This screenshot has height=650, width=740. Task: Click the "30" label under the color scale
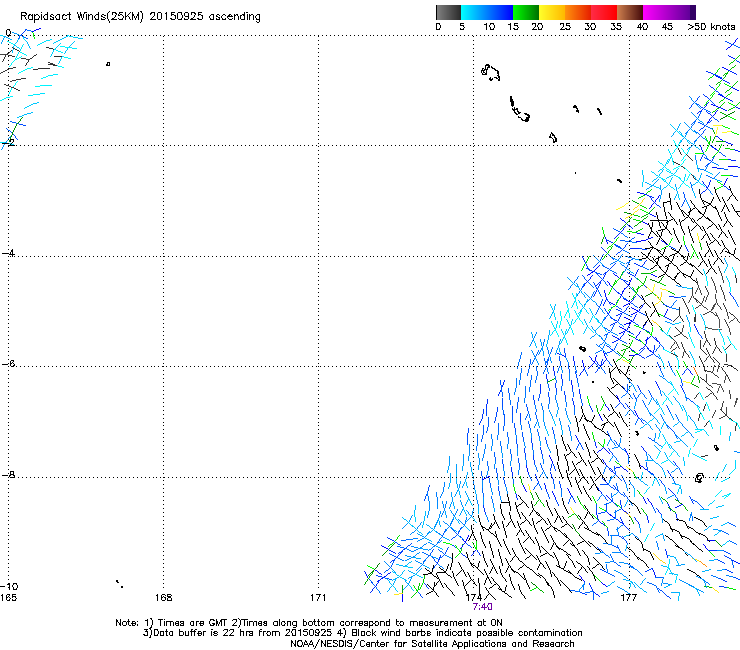(x=590, y=27)
